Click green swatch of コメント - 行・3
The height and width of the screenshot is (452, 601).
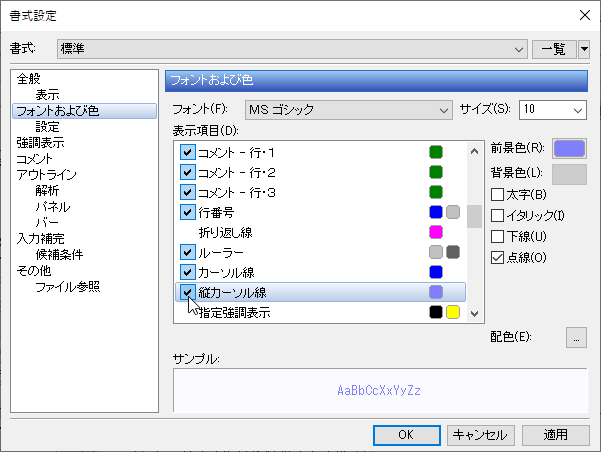pos(436,192)
